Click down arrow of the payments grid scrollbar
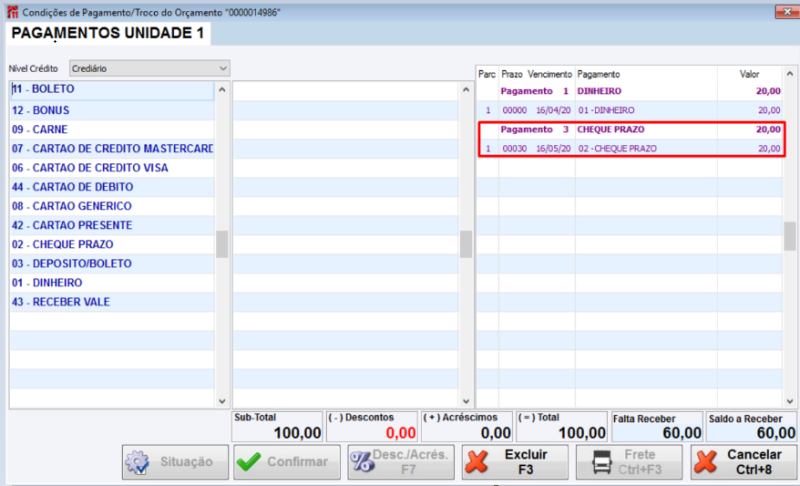Screen dimensions: 800x486 click(x=790, y=401)
